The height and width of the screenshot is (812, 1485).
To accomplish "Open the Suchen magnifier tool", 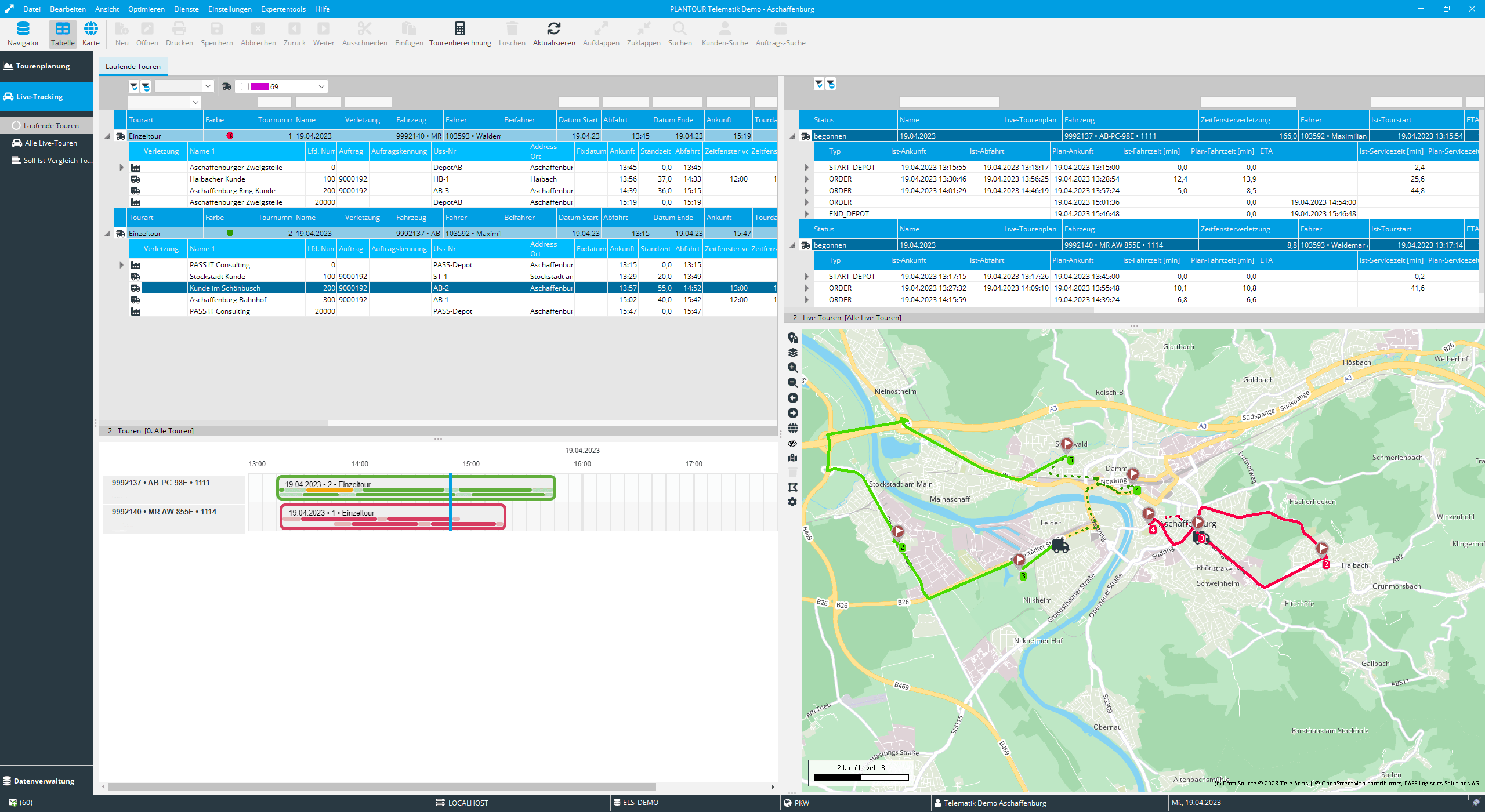I will point(680,34).
